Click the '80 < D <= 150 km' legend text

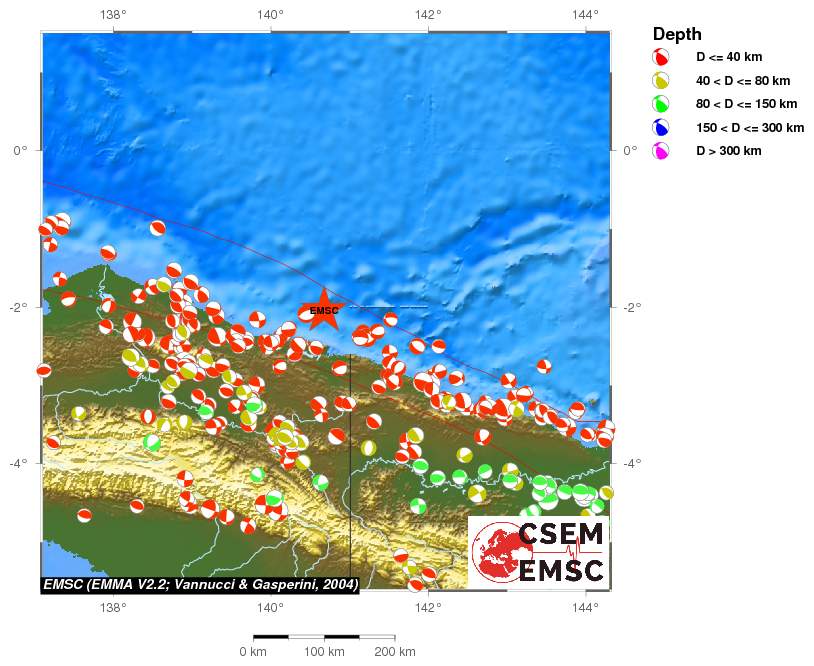pyautogui.click(x=746, y=104)
